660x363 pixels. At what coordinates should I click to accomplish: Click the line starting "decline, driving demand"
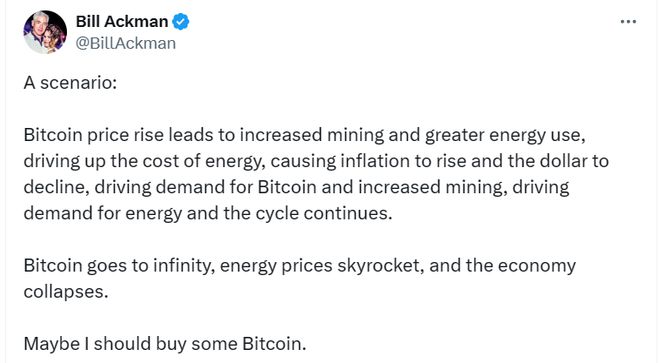point(296,187)
